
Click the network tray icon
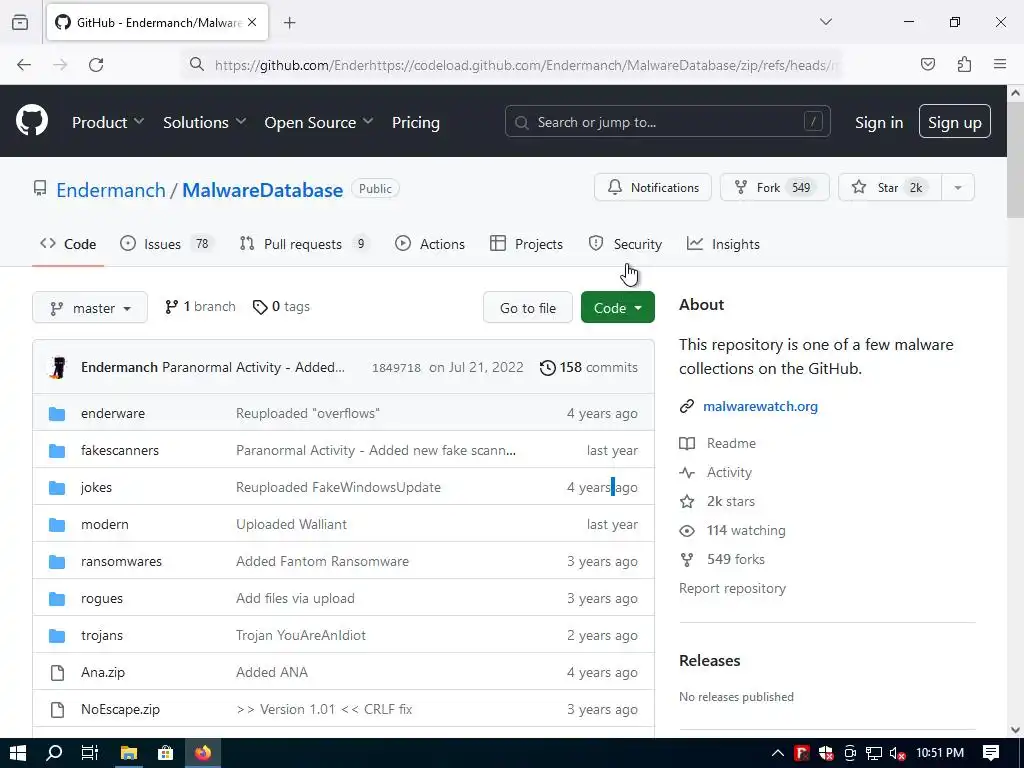(x=874, y=753)
